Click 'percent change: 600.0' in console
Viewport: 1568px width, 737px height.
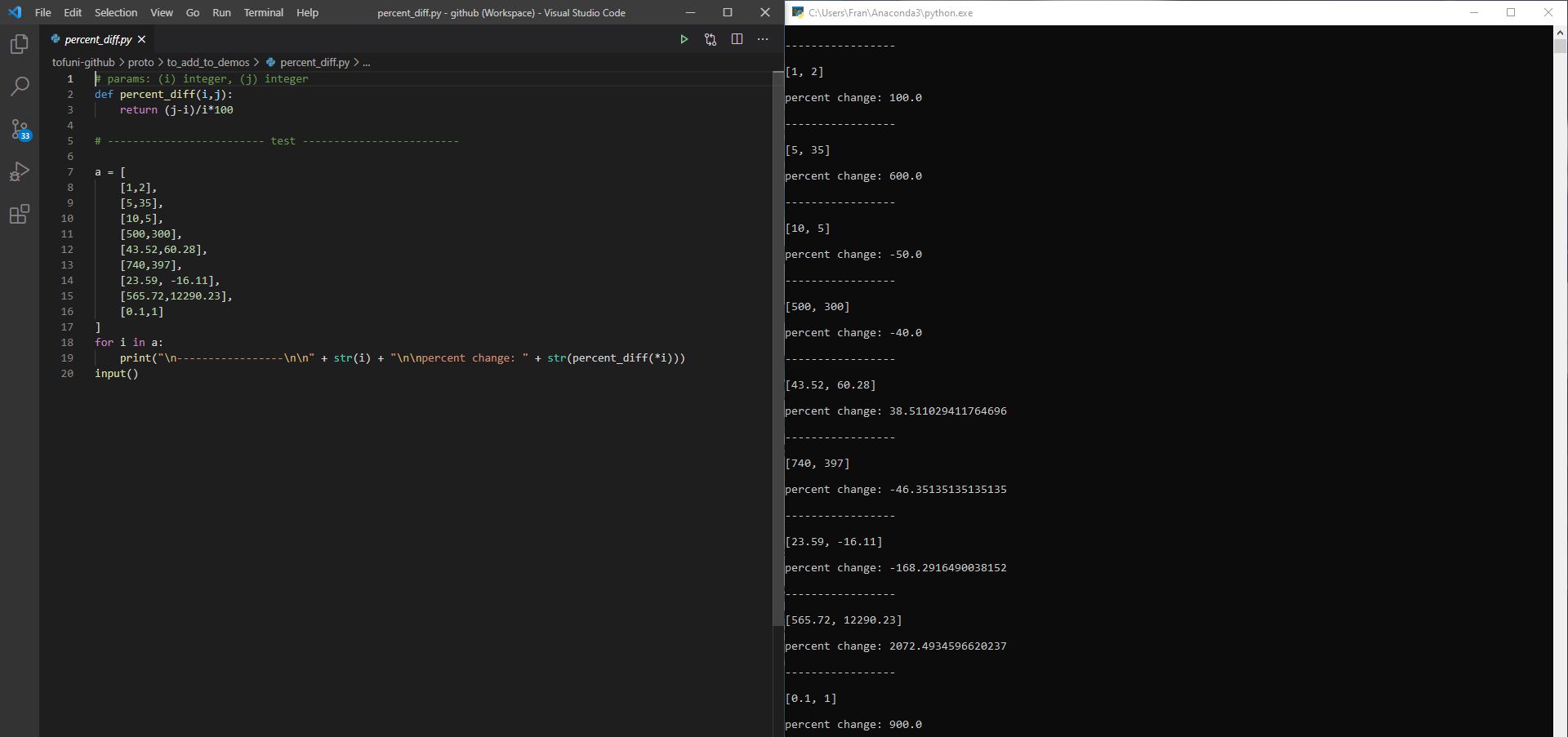coord(853,176)
